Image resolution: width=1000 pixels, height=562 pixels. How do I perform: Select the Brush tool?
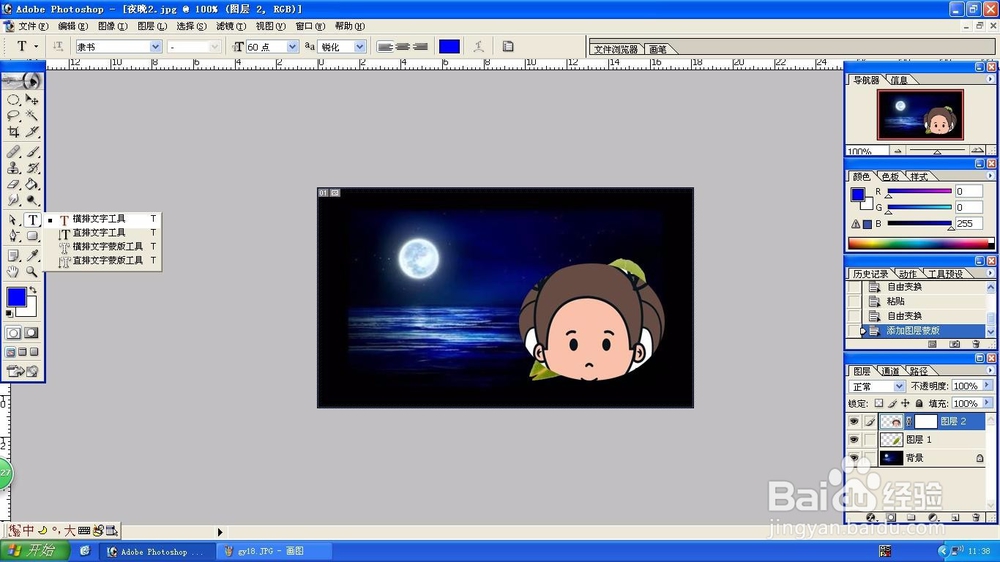click(32, 152)
